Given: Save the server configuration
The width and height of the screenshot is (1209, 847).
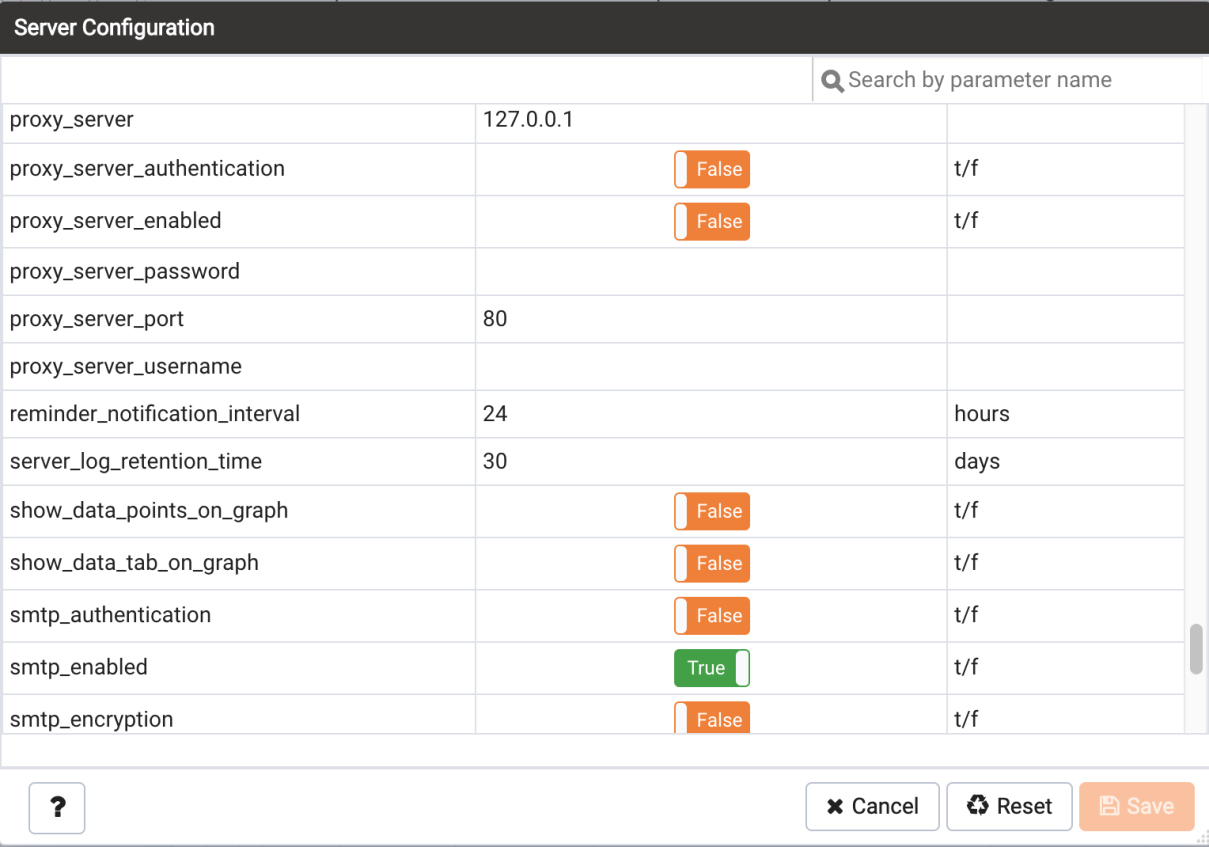Looking at the screenshot, I should (1137, 807).
